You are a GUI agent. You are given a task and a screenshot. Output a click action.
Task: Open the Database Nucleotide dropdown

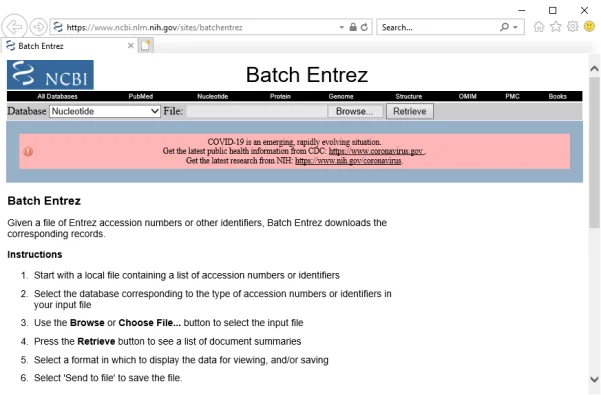pyautogui.click(x=105, y=111)
